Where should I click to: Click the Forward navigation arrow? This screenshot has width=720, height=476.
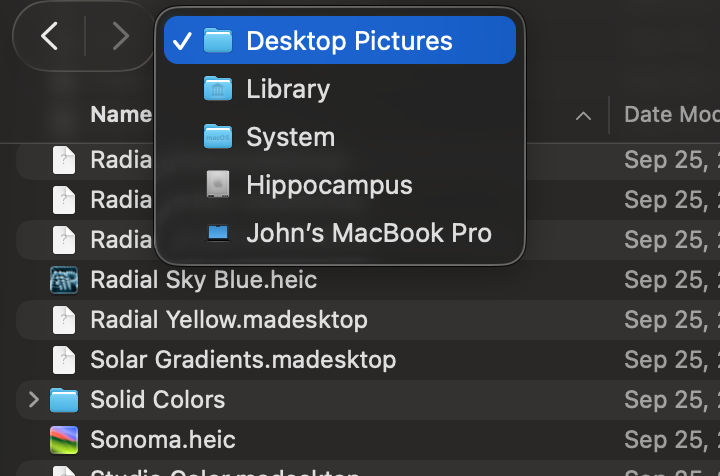pyautogui.click(x=121, y=37)
